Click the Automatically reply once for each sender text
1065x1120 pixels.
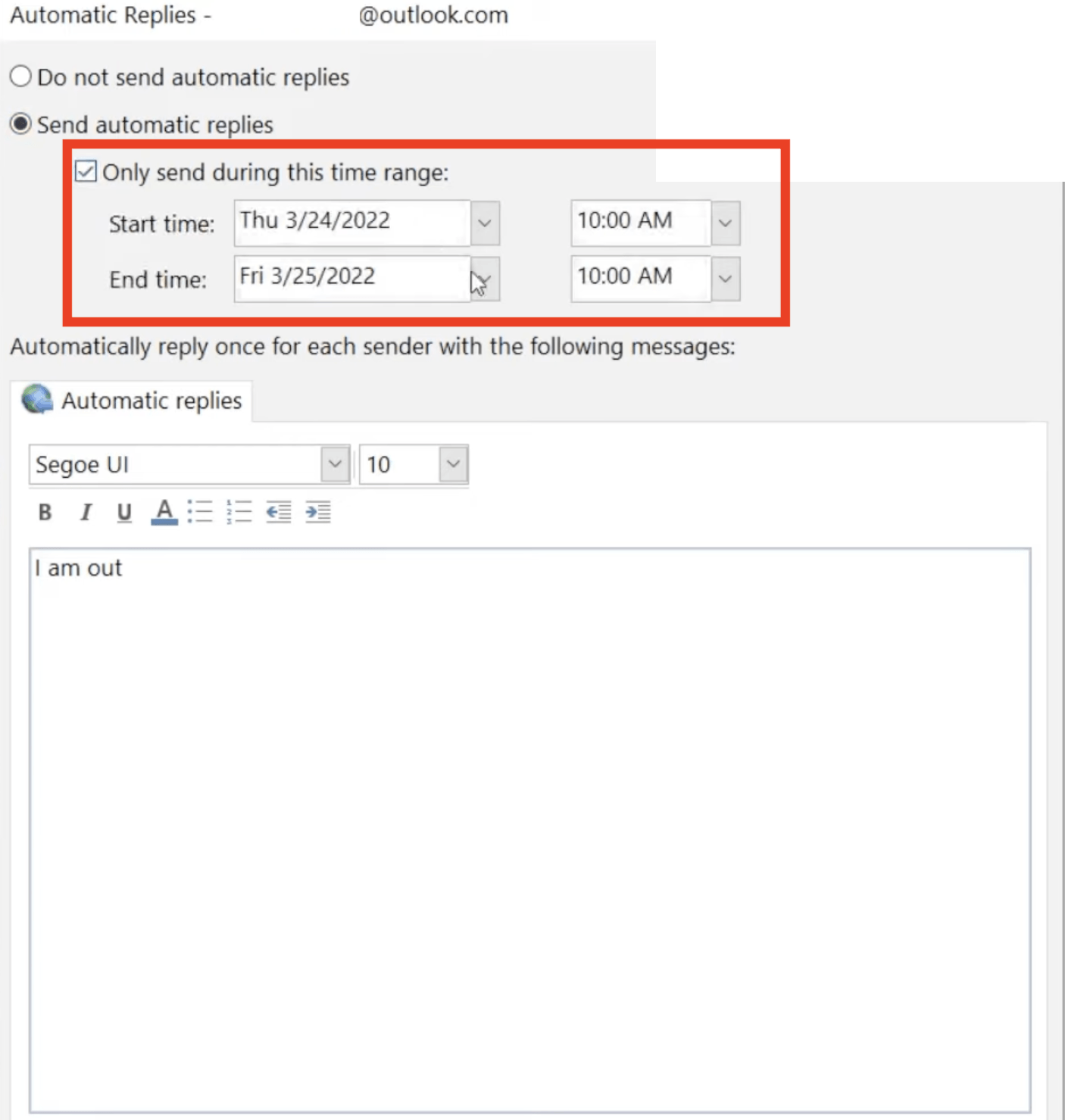tap(373, 347)
